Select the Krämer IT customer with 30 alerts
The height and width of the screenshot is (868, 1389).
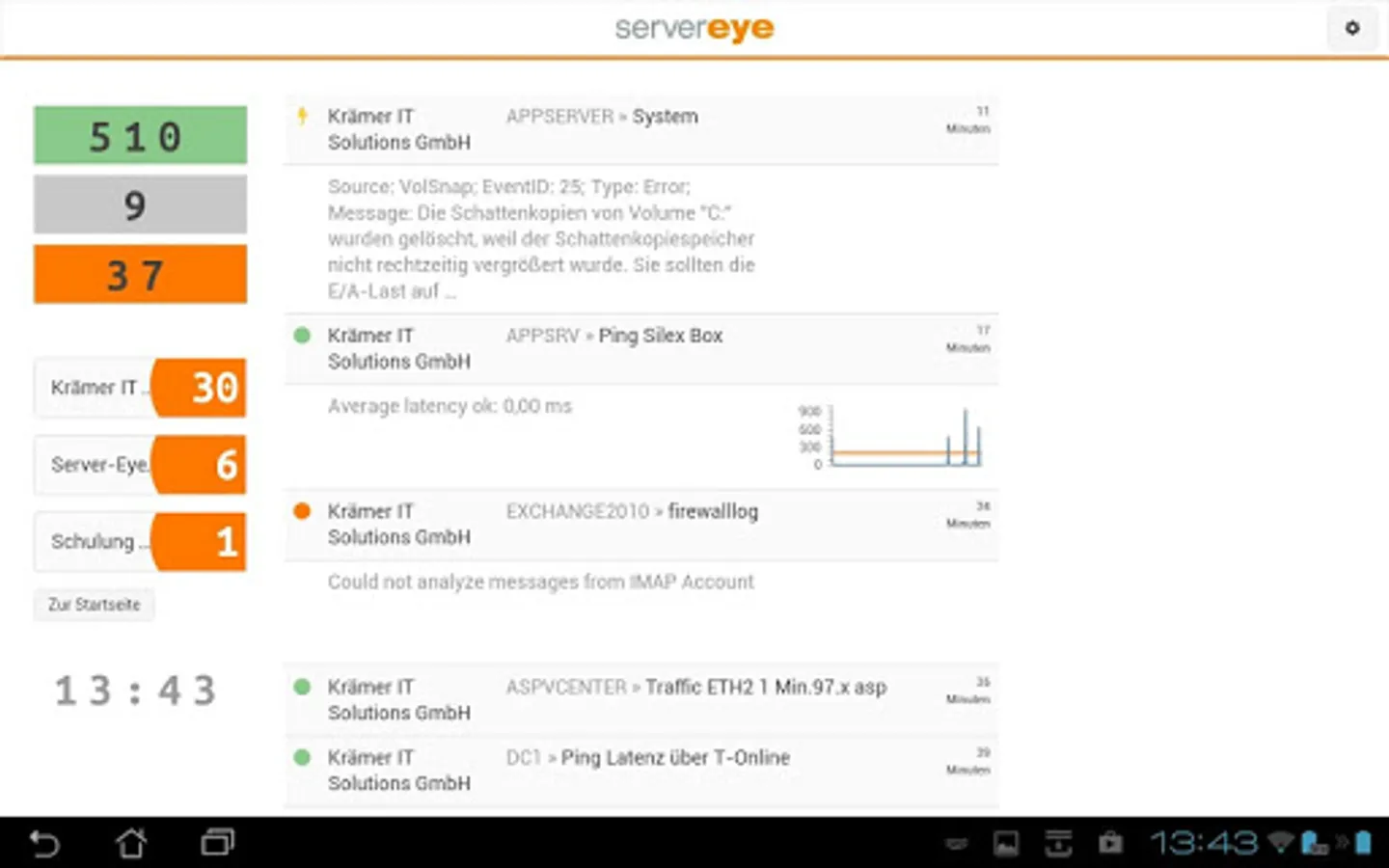[141, 388]
